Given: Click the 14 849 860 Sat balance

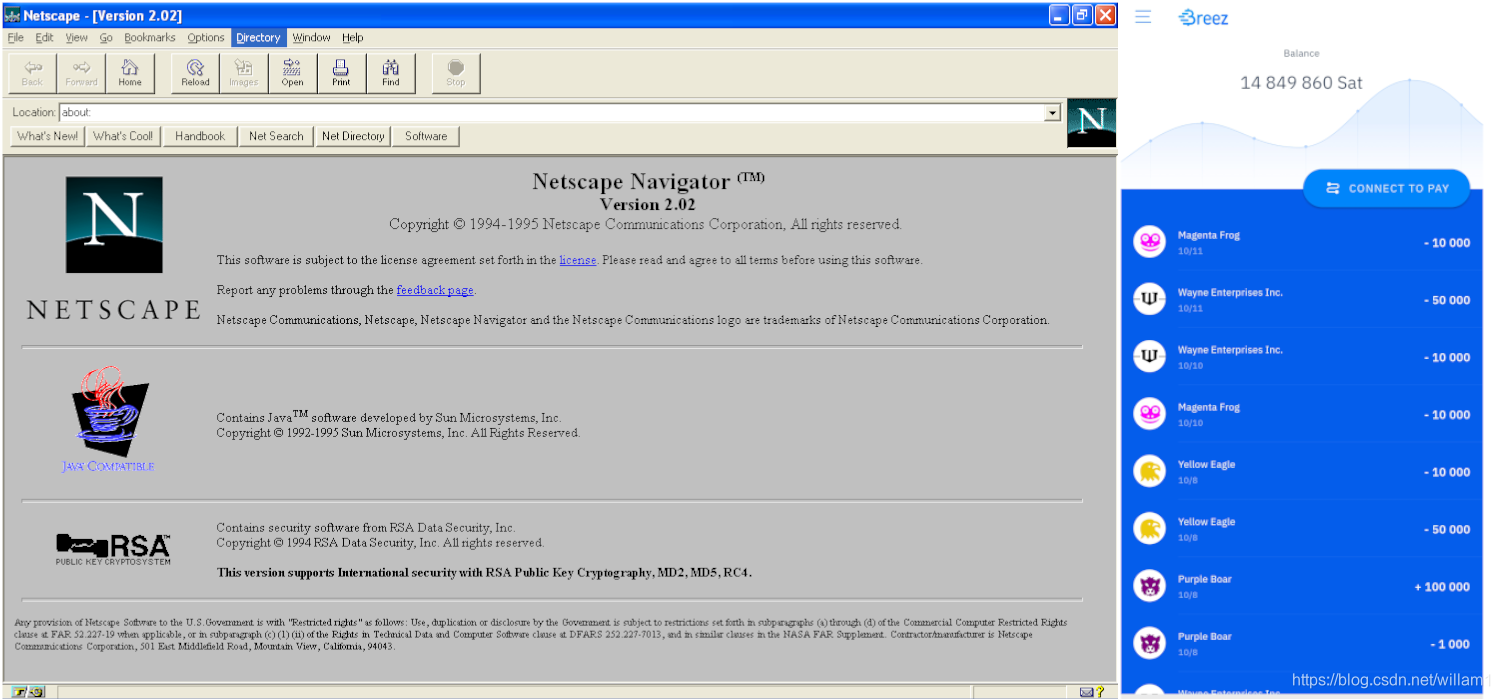Looking at the screenshot, I should (x=1301, y=83).
